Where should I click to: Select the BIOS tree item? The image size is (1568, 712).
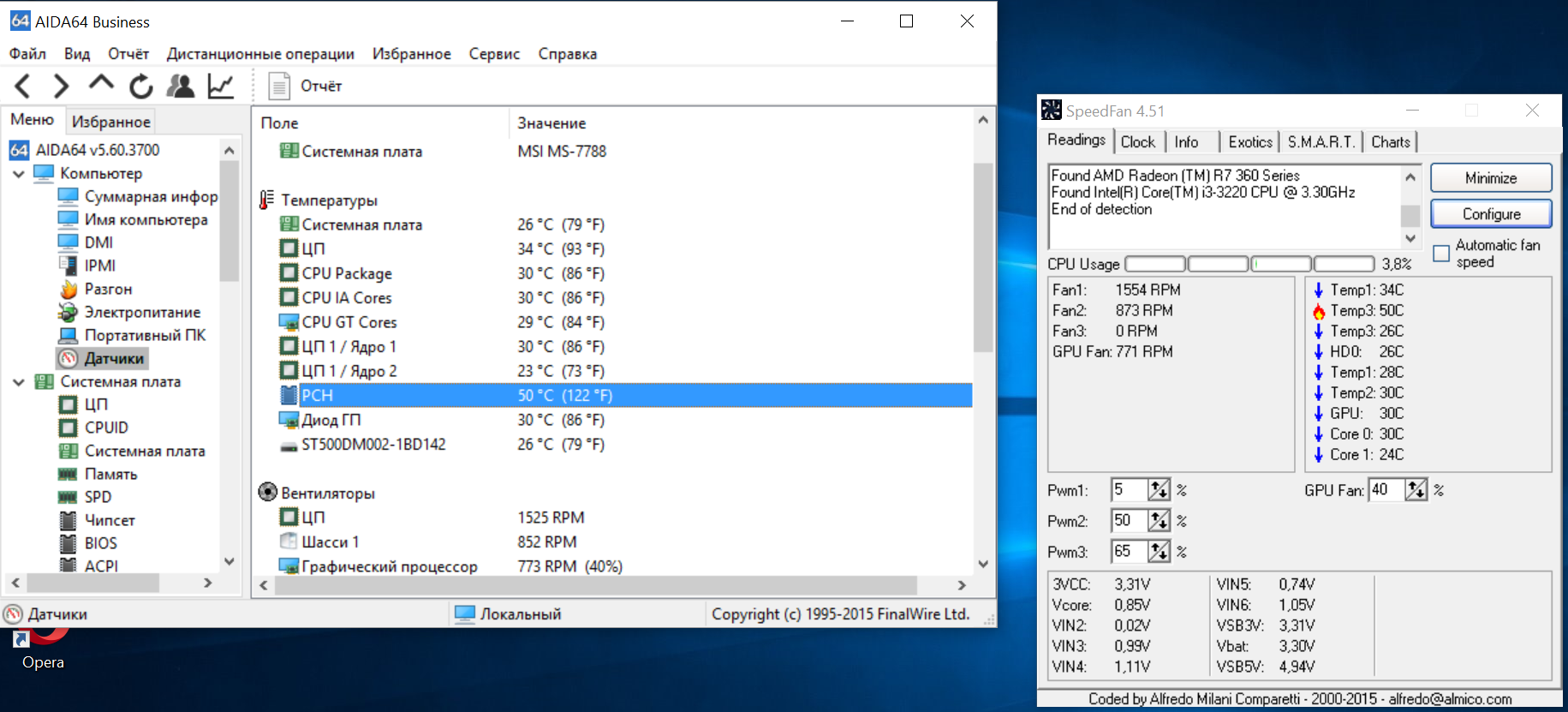click(x=87, y=543)
